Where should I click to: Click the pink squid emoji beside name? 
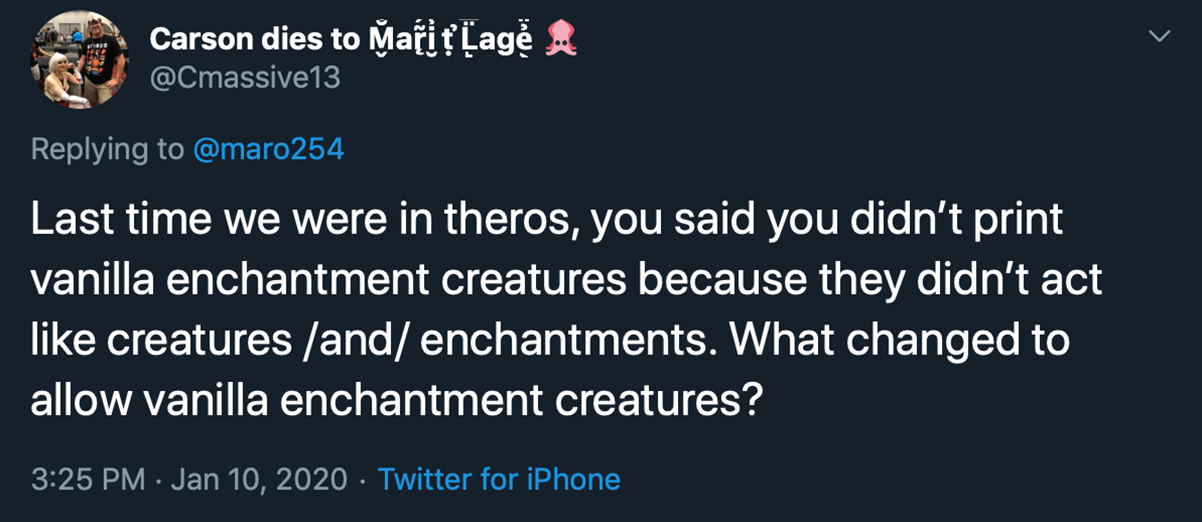click(x=561, y=41)
